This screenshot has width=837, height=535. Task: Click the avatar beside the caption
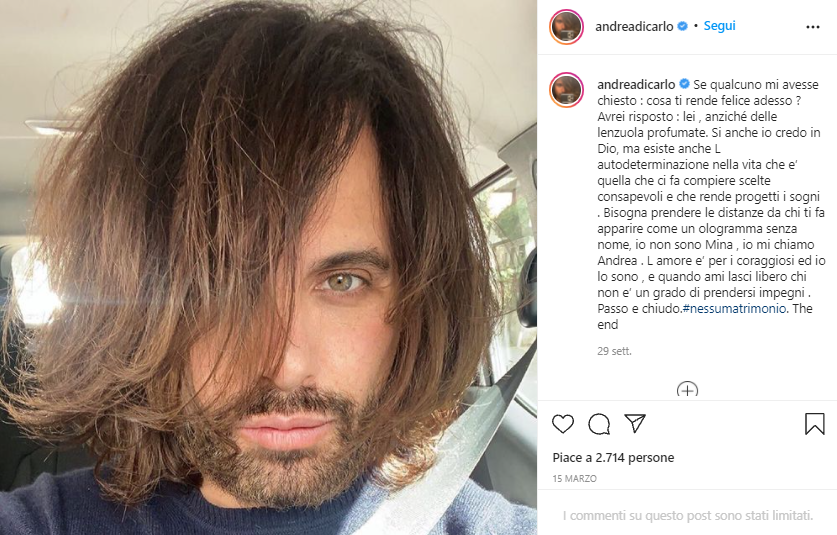[566, 90]
